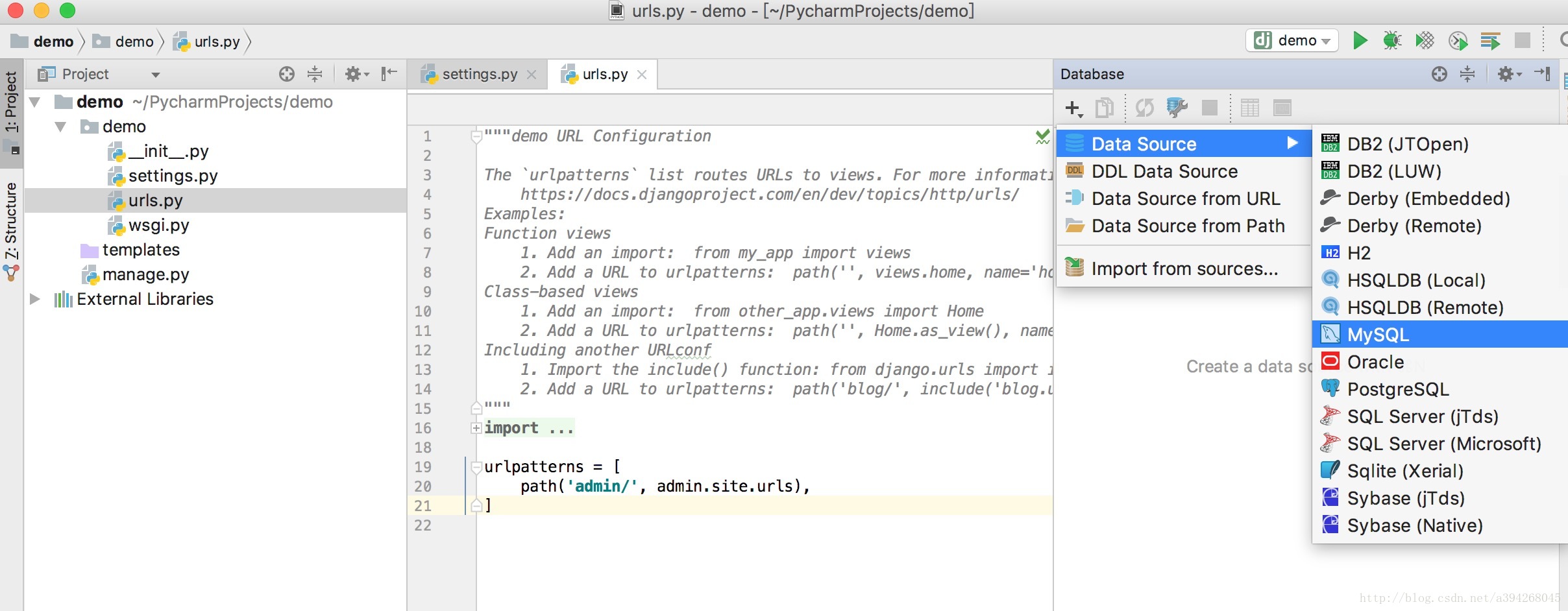Fold the urlpatterns list at line 19
Image resolution: width=1568 pixels, height=611 pixels.
pos(476,467)
